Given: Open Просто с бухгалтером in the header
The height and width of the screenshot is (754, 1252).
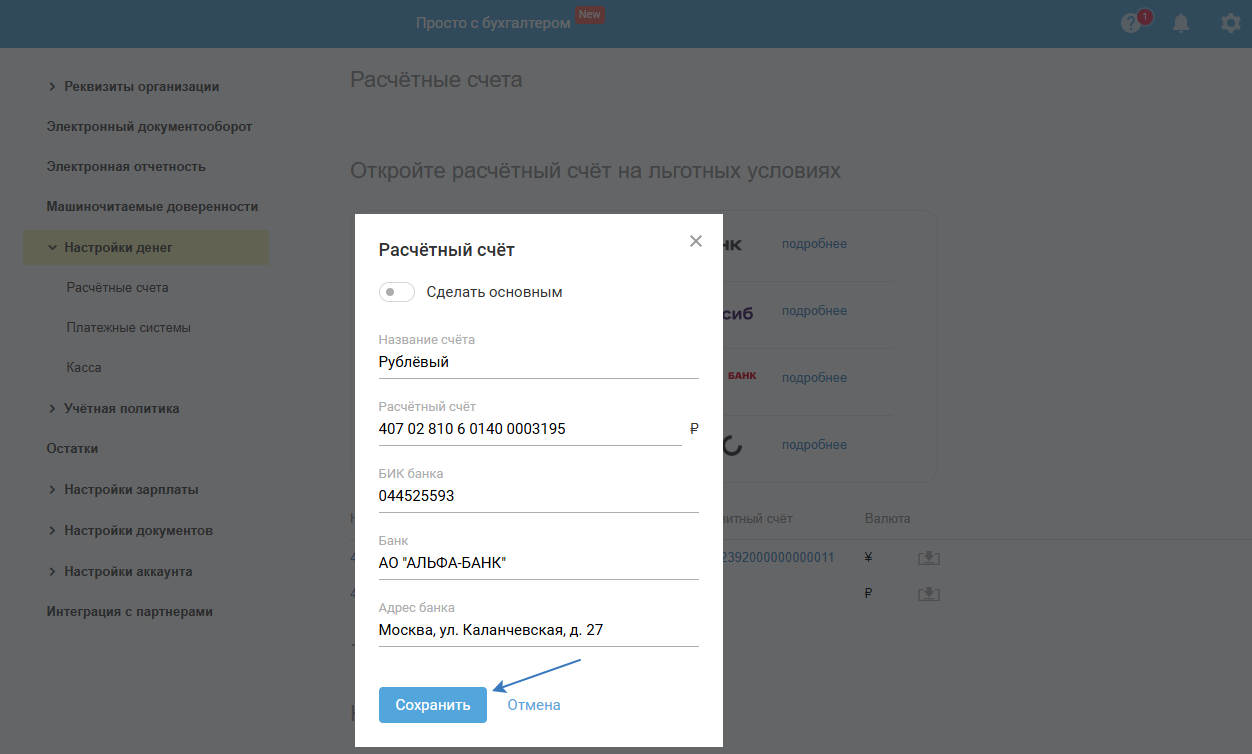Looking at the screenshot, I should click(493, 23).
